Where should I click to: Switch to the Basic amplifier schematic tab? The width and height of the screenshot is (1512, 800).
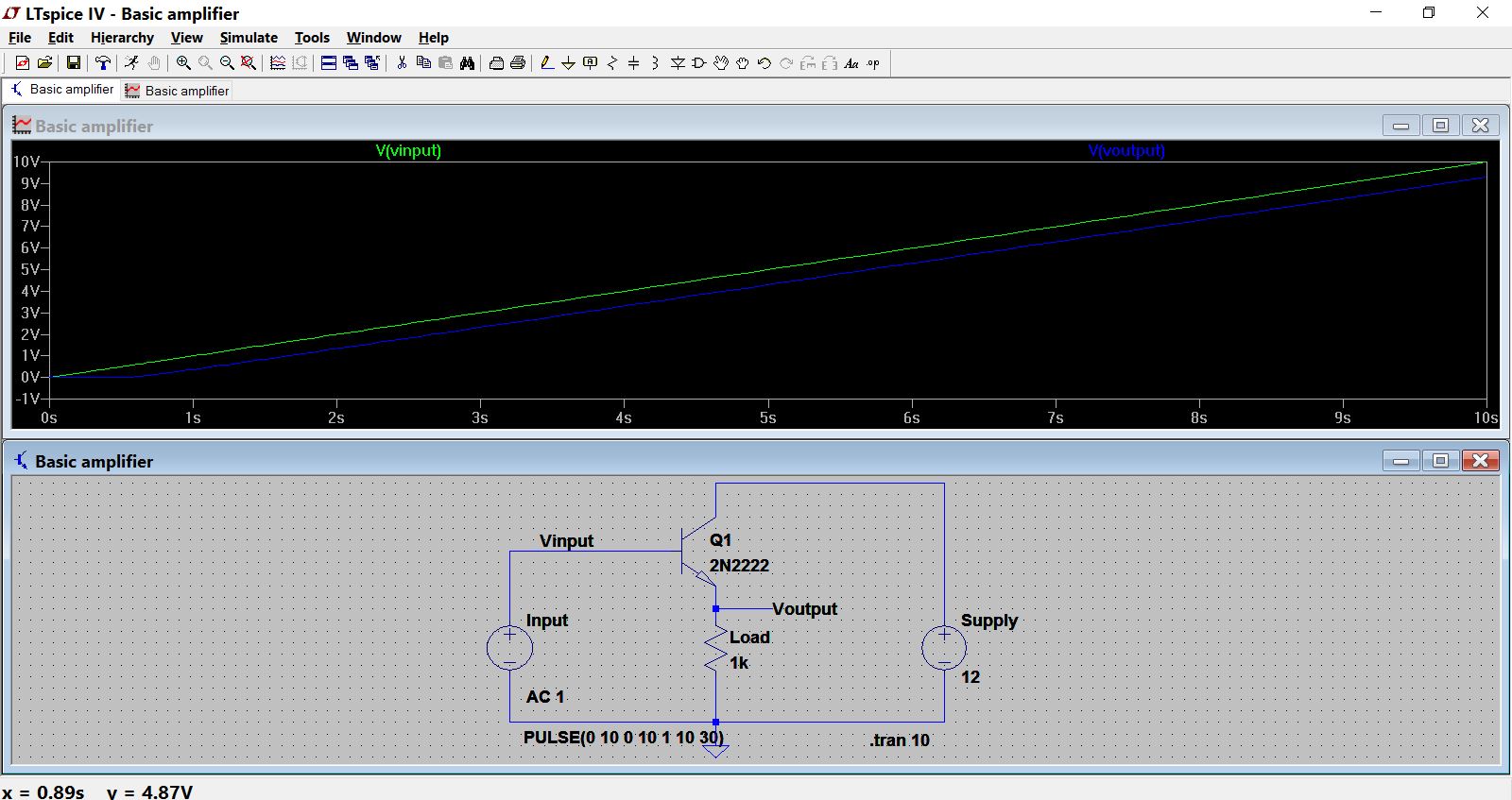click(x=61, y=90)
